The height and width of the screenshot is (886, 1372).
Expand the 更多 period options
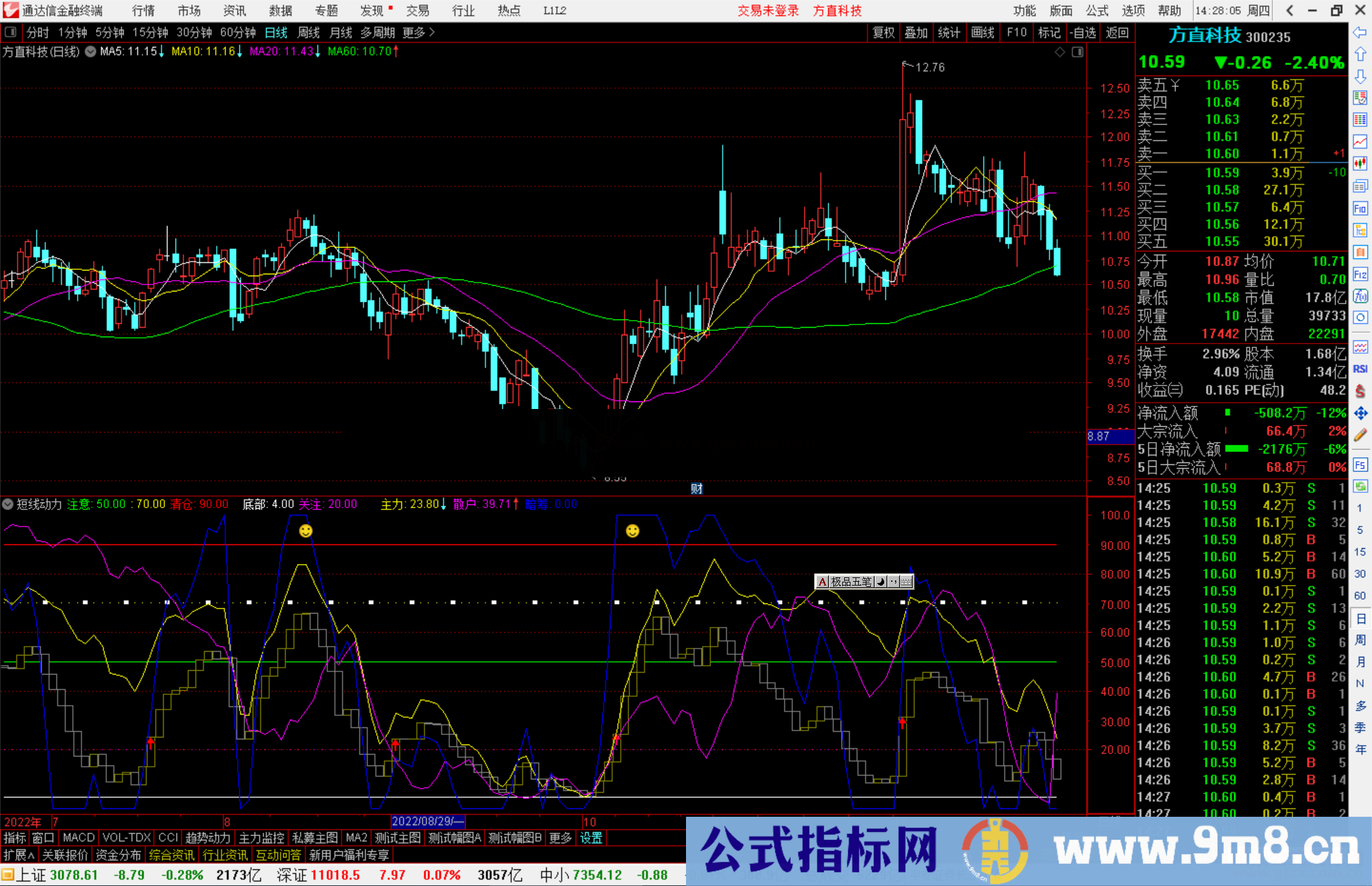[413, 32]
